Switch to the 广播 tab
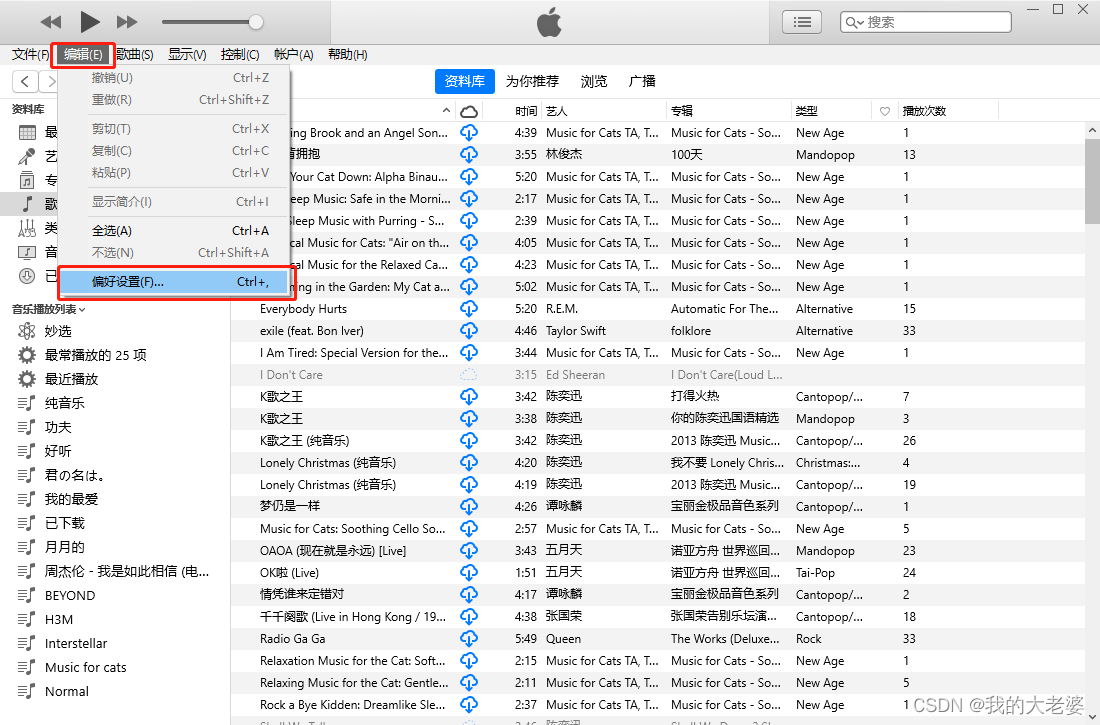1100x725 pixels. [642, 81]
